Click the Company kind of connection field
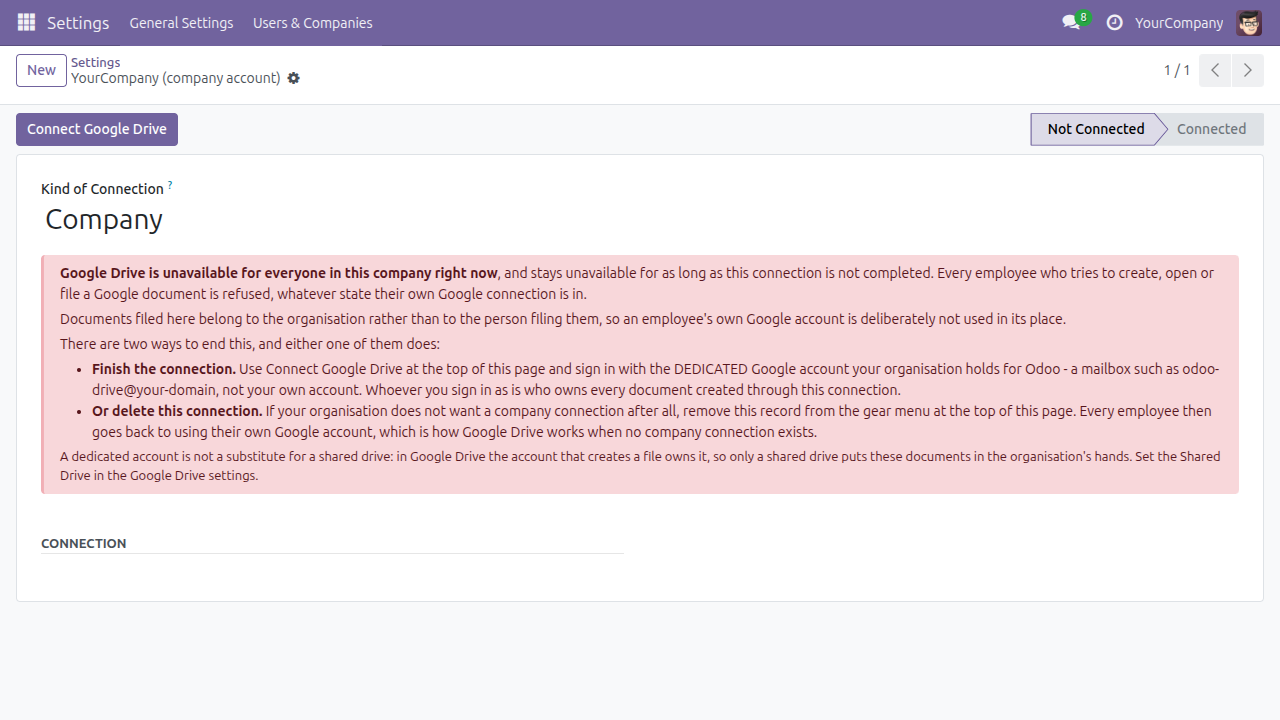Image resolution: width=1280 pixels, height=720 pixels. tap(104, 219)
